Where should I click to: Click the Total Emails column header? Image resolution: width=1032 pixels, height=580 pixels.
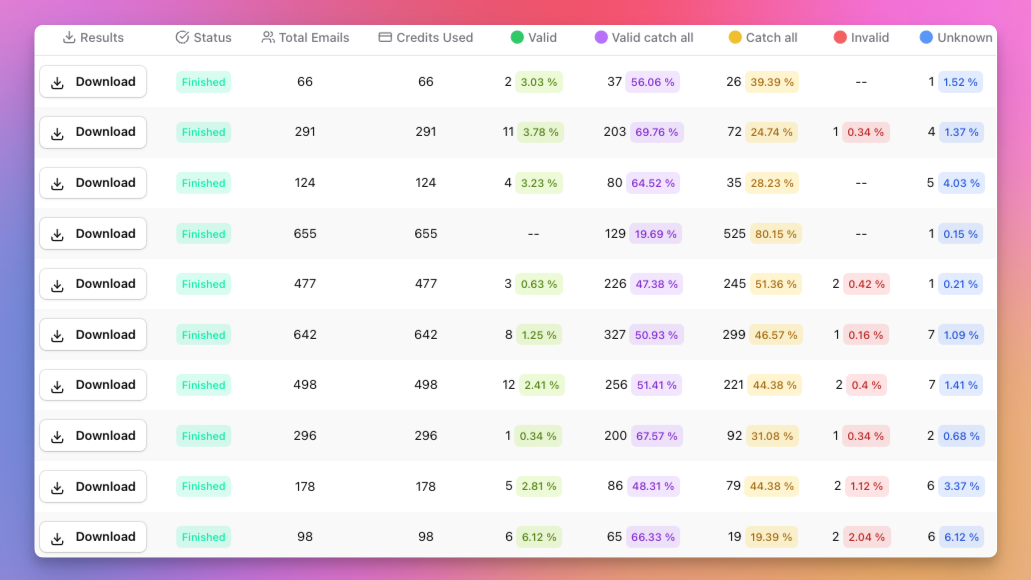coord(305,38)
